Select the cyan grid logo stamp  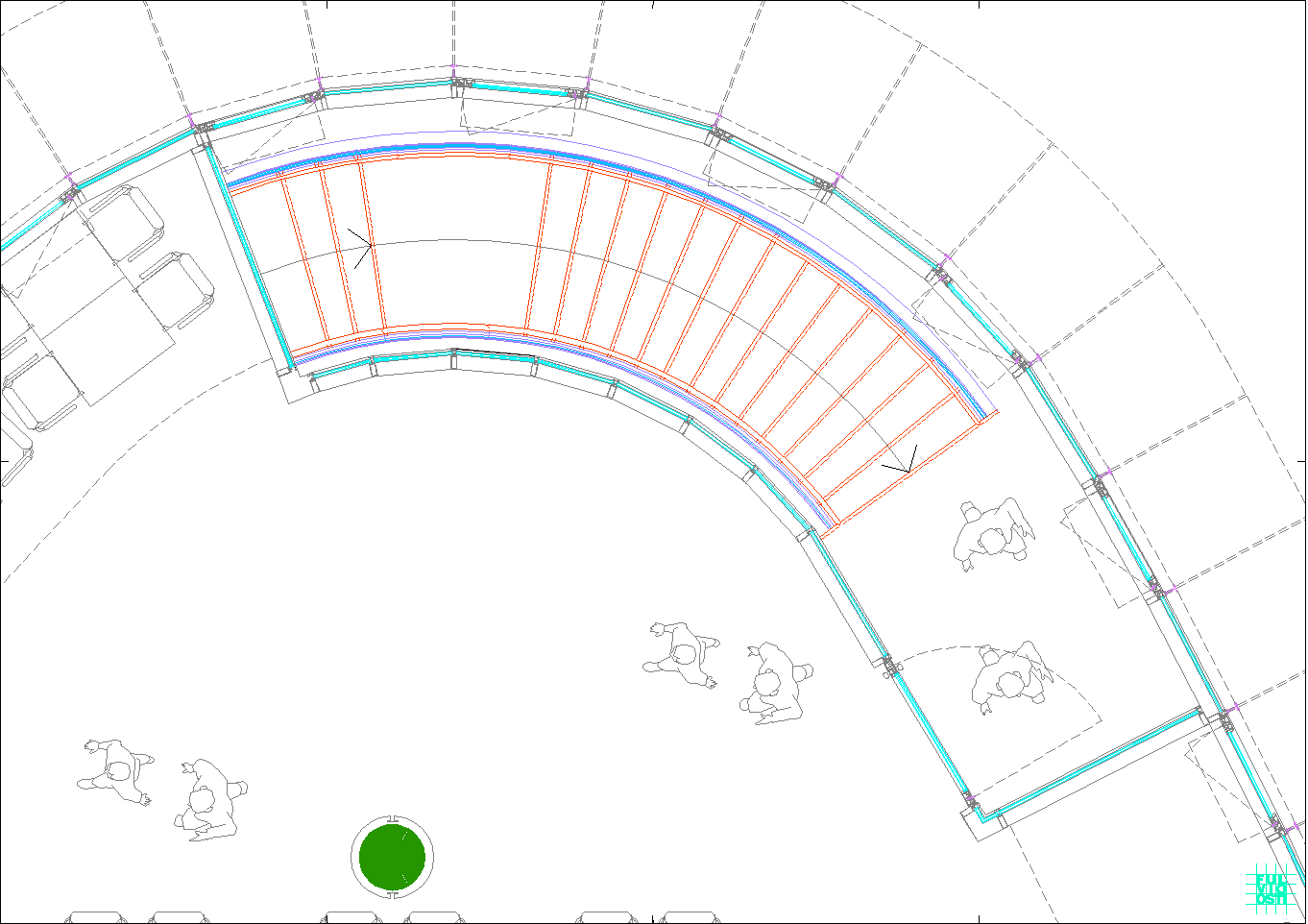(x=1270, y=888)
